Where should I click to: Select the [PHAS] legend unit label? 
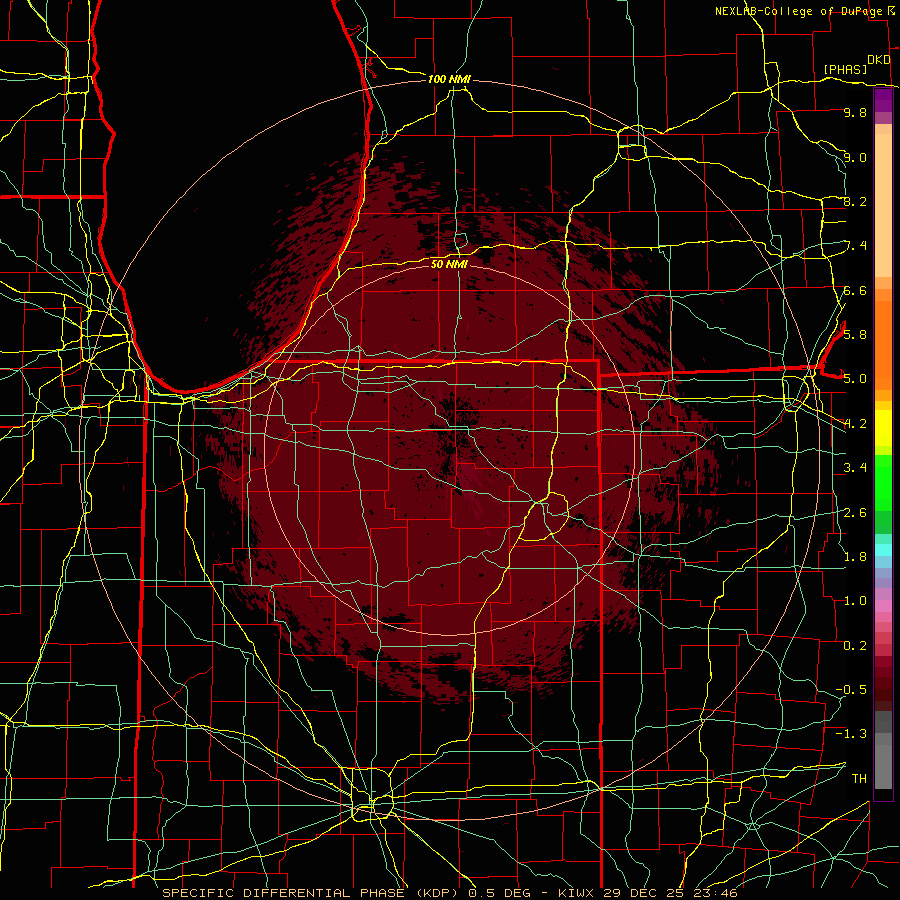(x=845, y=69)
